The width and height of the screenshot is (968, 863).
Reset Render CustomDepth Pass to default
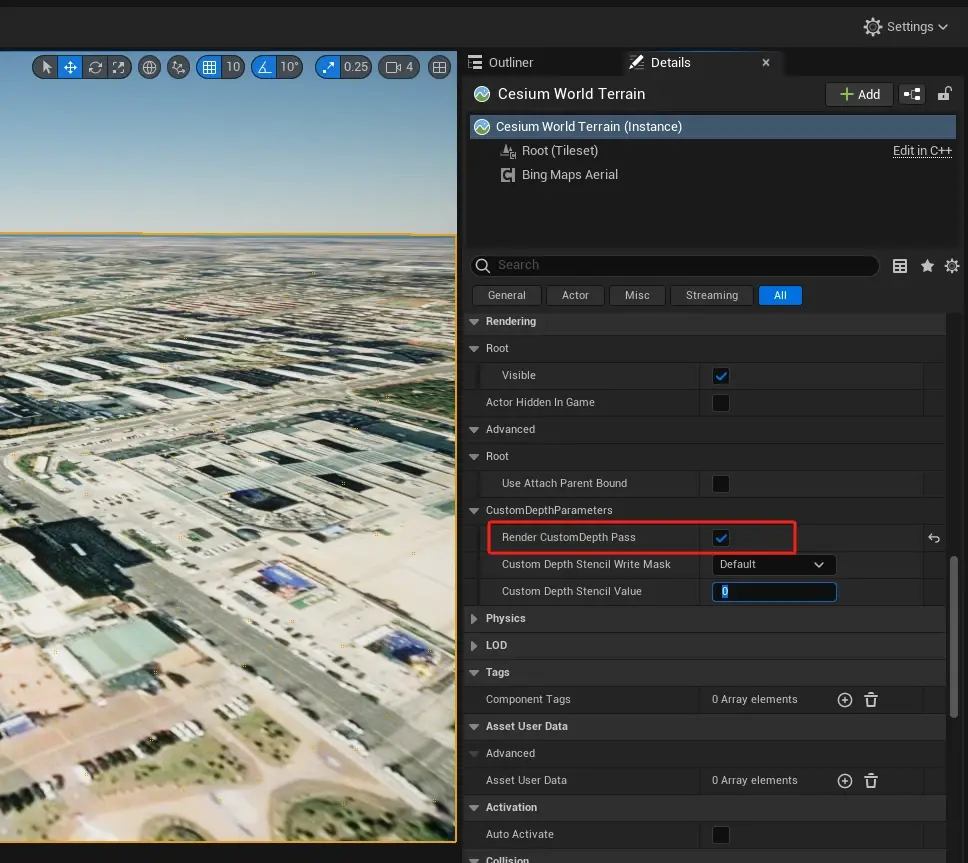coord(934,538)
